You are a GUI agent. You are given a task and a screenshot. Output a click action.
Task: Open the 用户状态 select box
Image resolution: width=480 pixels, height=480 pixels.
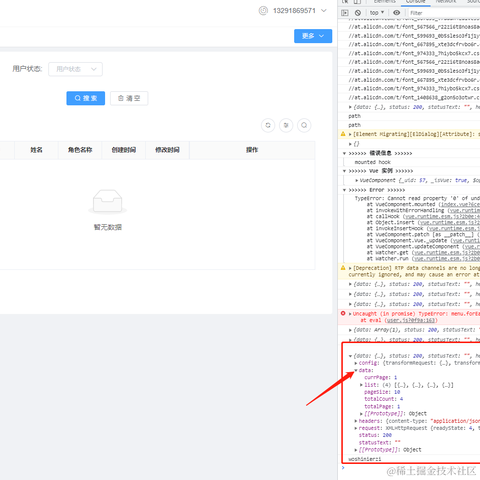(75, 69)
